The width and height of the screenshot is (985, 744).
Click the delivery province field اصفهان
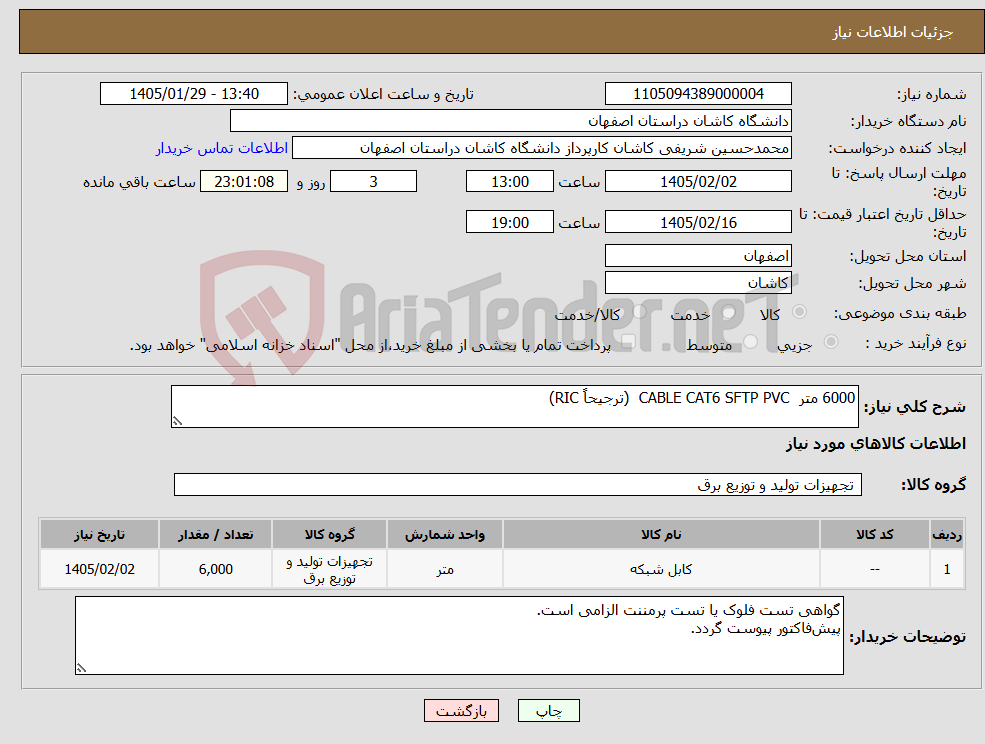[x=698, y=256]
